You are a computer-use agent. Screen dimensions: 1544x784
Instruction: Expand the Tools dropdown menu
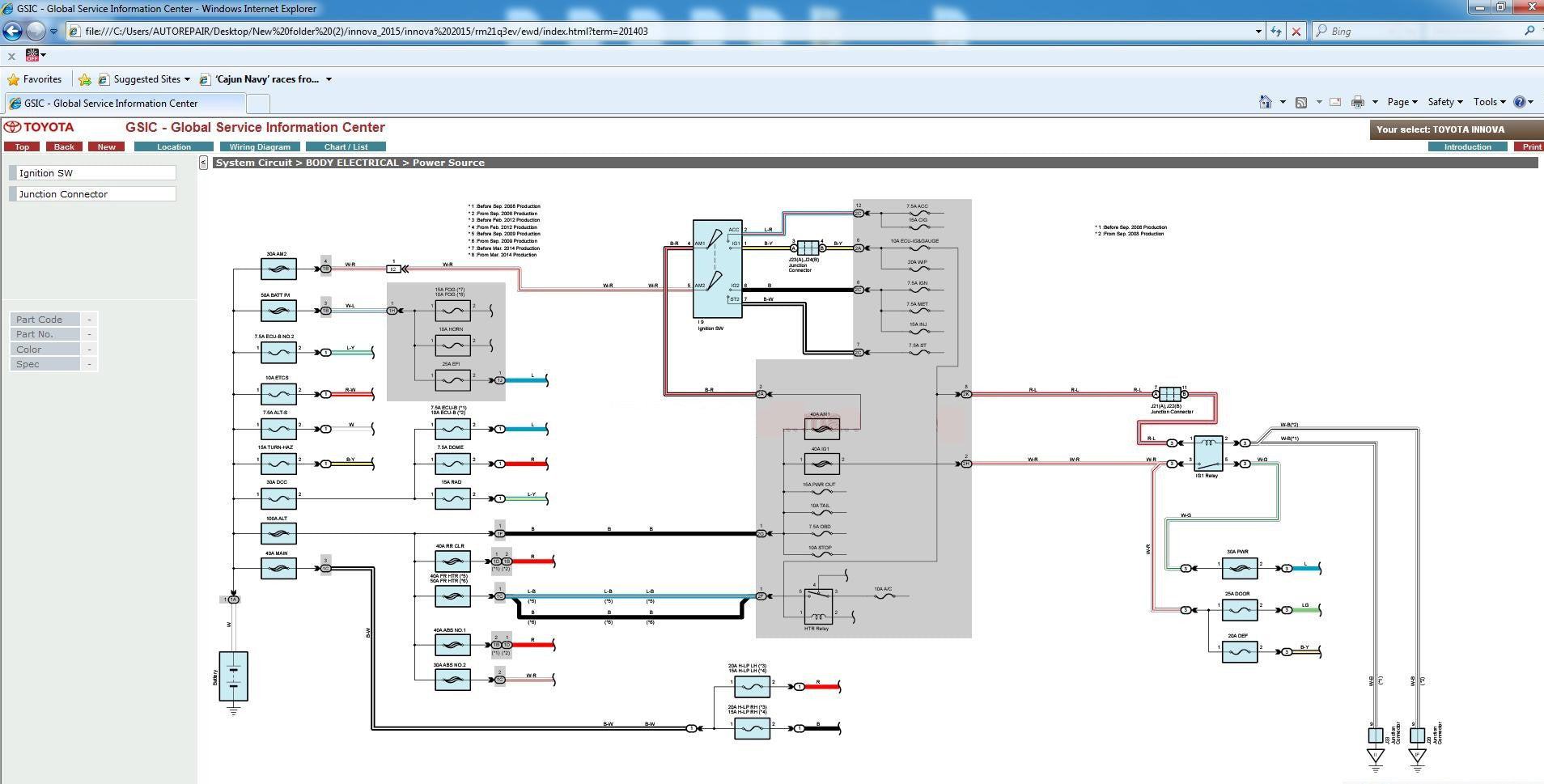[x=1489, y=102]
